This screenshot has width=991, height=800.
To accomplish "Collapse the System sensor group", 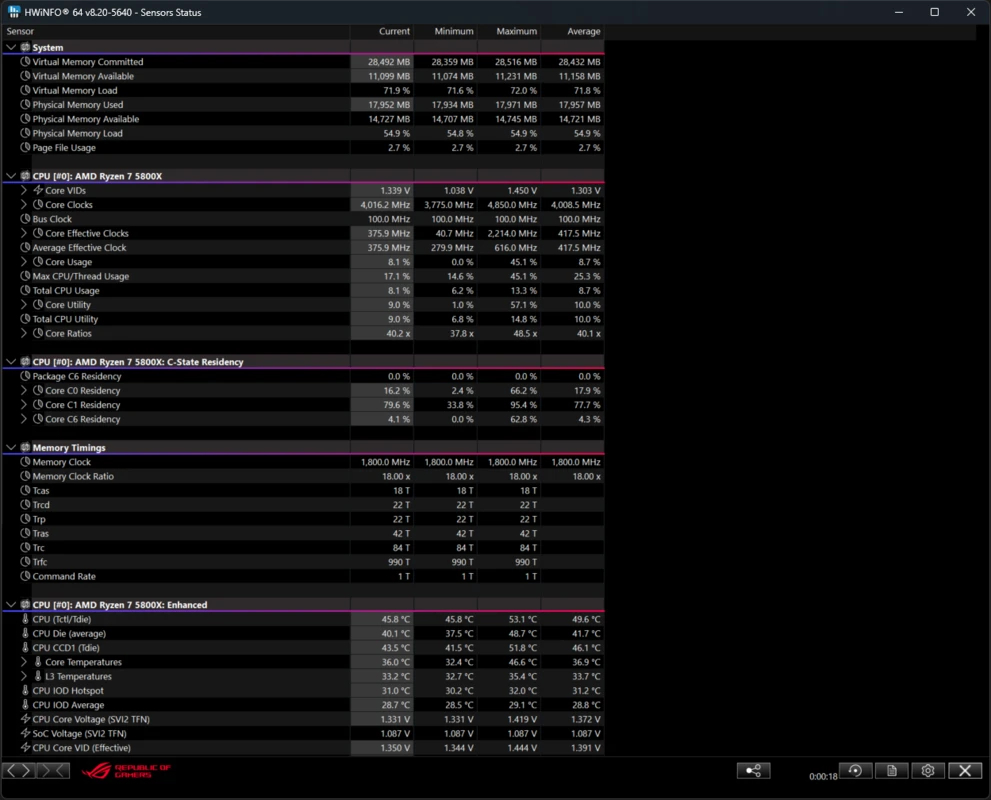I will pyautogui.click(x=11, y=47).
